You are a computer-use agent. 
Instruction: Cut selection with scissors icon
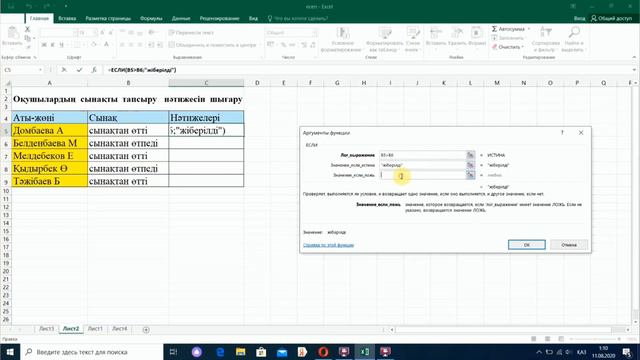pos(27,29)
